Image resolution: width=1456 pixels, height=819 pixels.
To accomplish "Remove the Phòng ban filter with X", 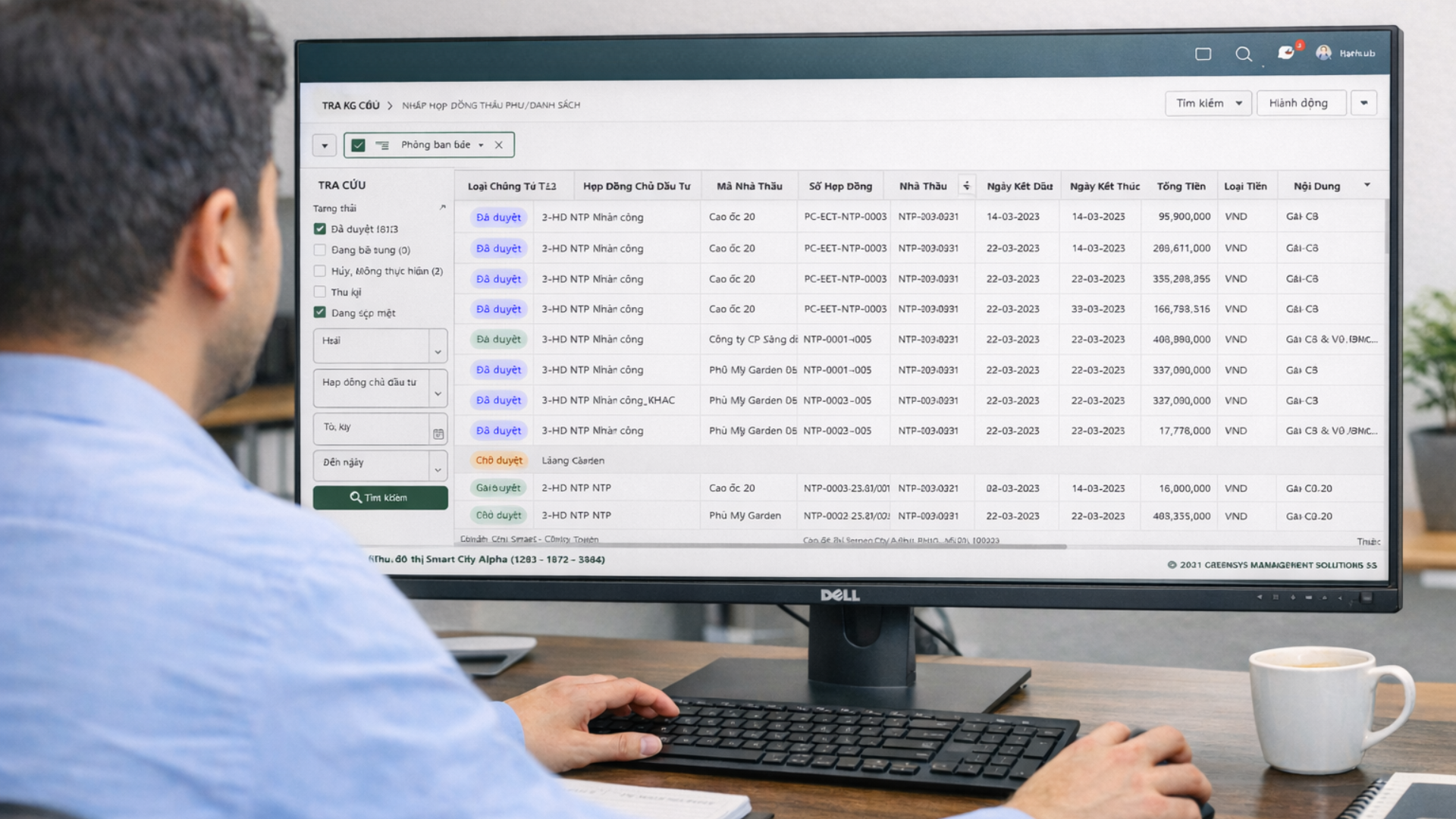I will pos(498,145).
